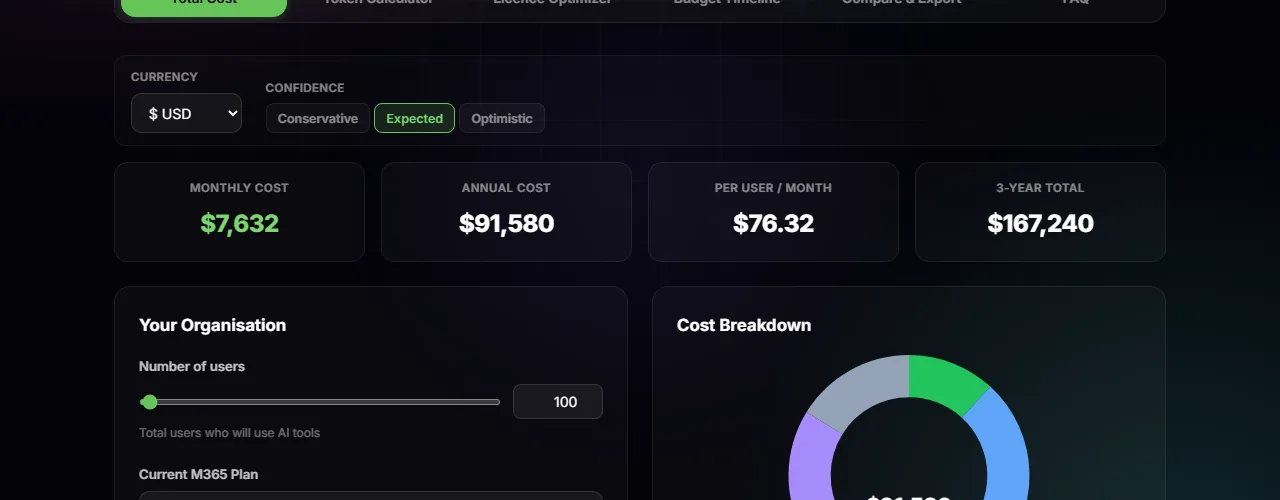Go to the Licence Optimizer tab
The image size is (1280, 500).
point(552,4)
